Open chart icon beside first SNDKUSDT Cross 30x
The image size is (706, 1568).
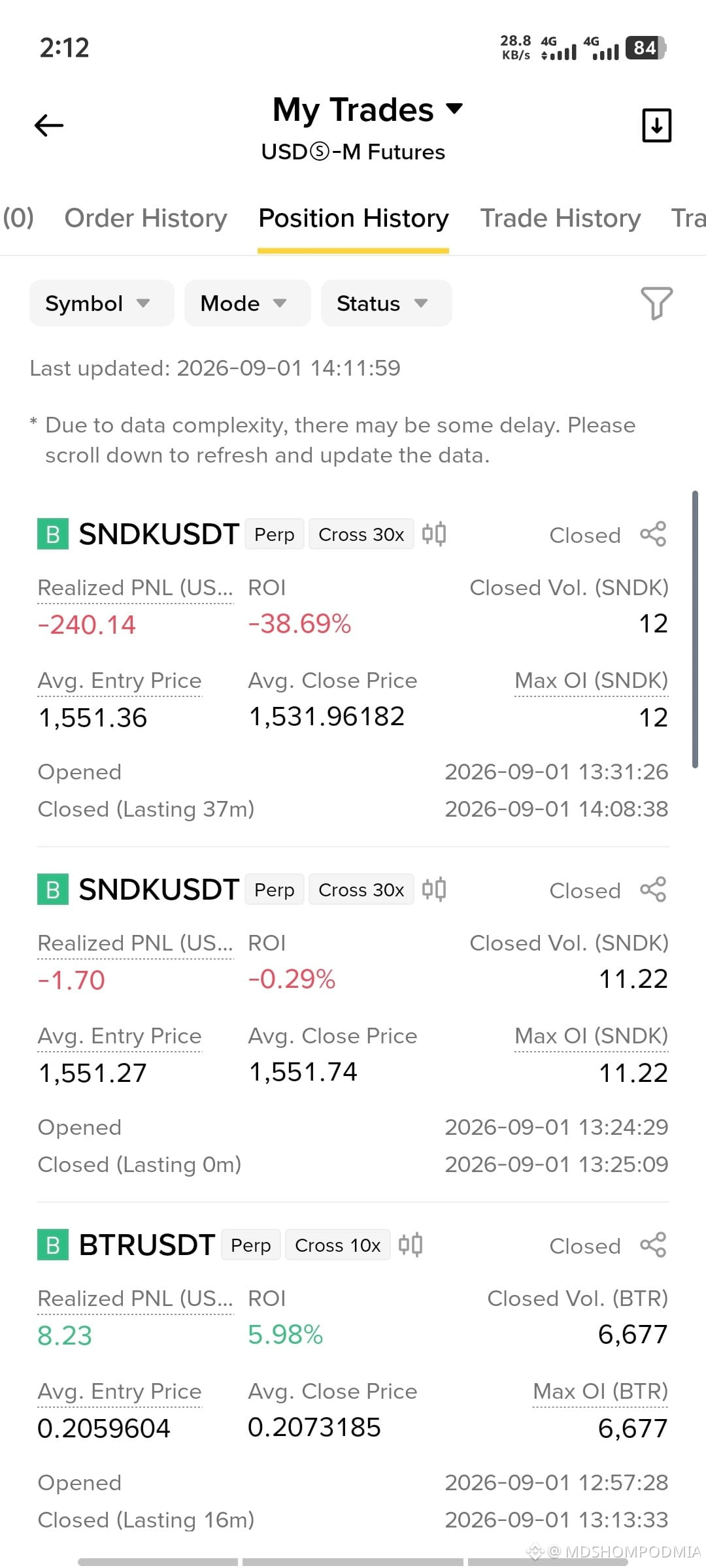click(434, 534)
